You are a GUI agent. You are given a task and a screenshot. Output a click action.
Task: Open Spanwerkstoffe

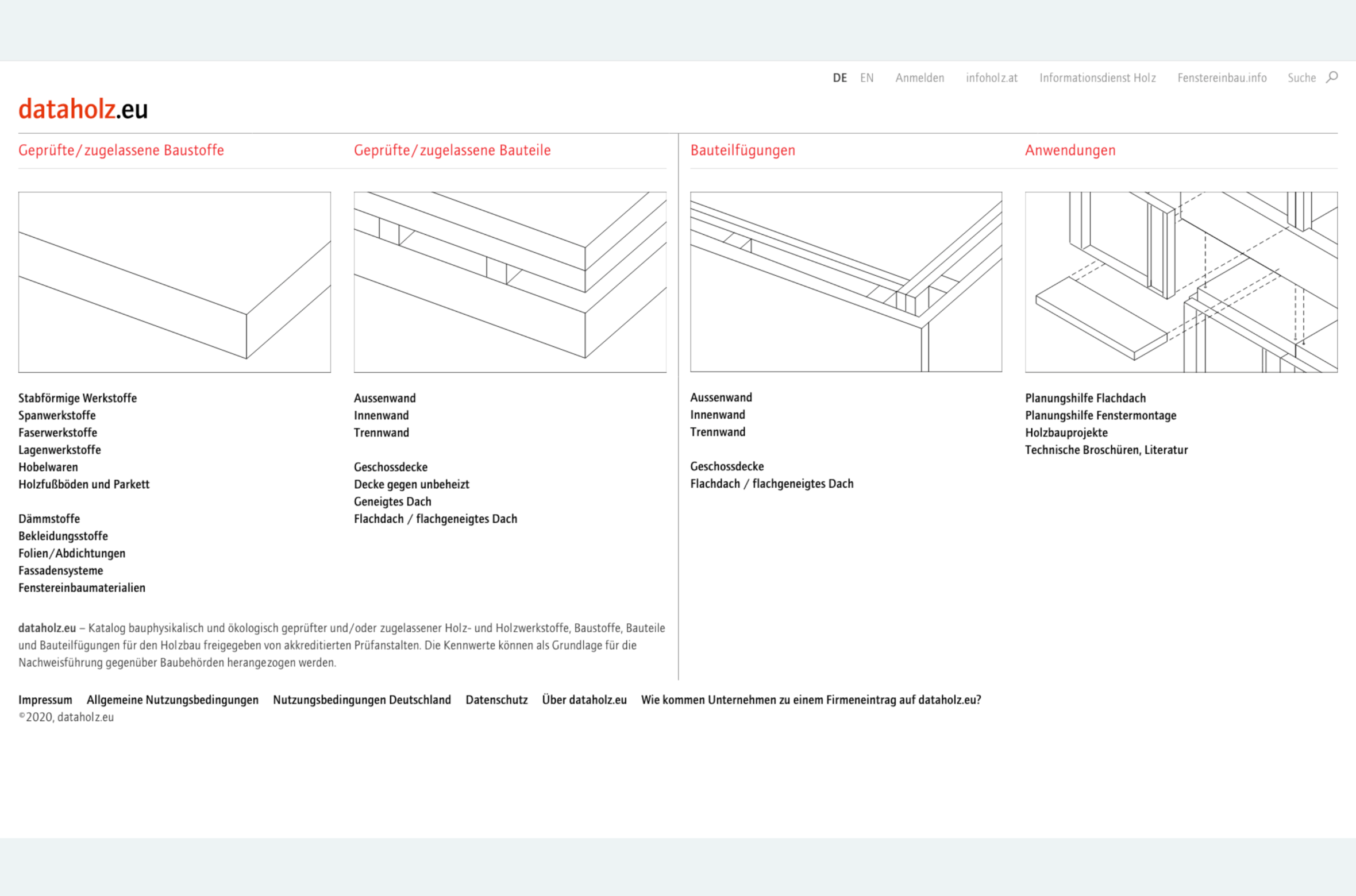pos(57,415)
